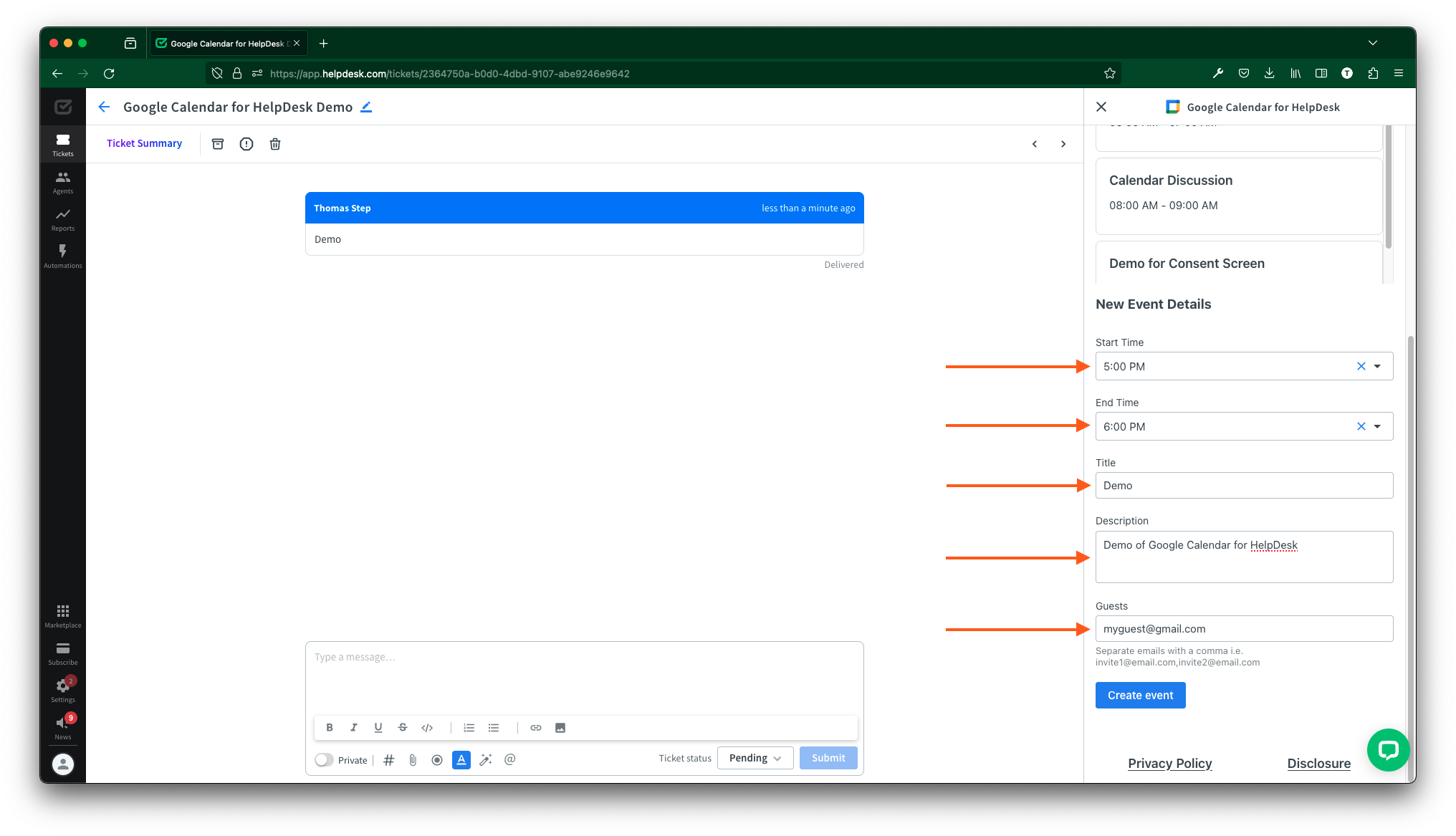
Task: Click the Description text area
Action: 1244,557
